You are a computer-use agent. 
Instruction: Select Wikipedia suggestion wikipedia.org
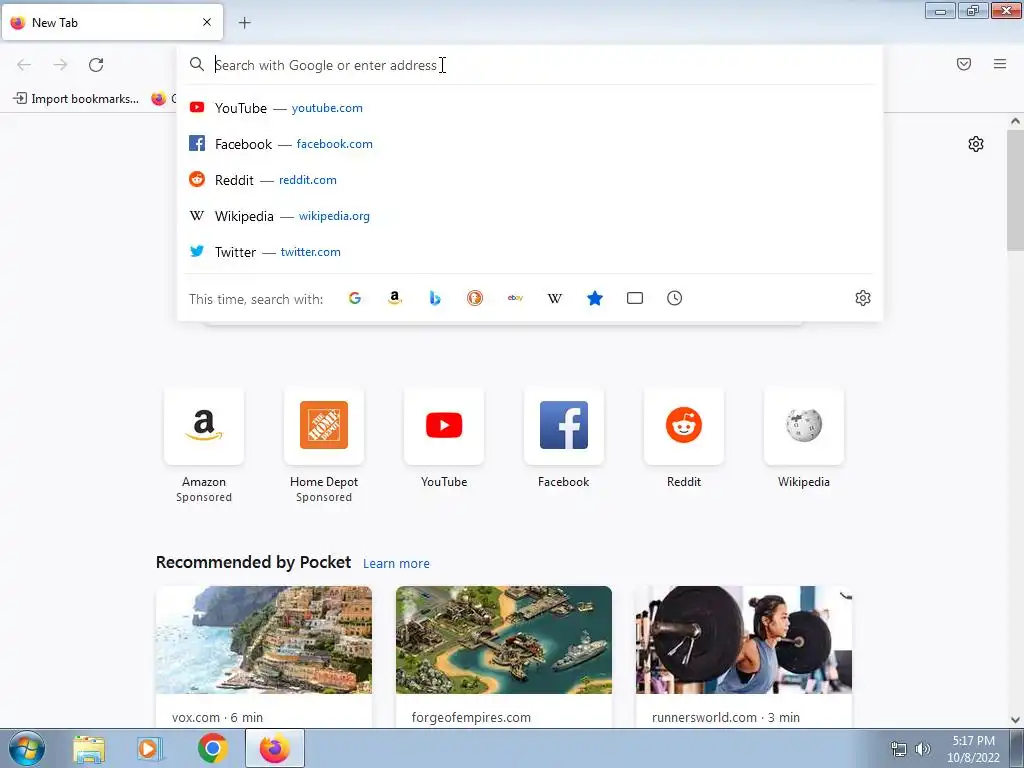tap(530, 216)
